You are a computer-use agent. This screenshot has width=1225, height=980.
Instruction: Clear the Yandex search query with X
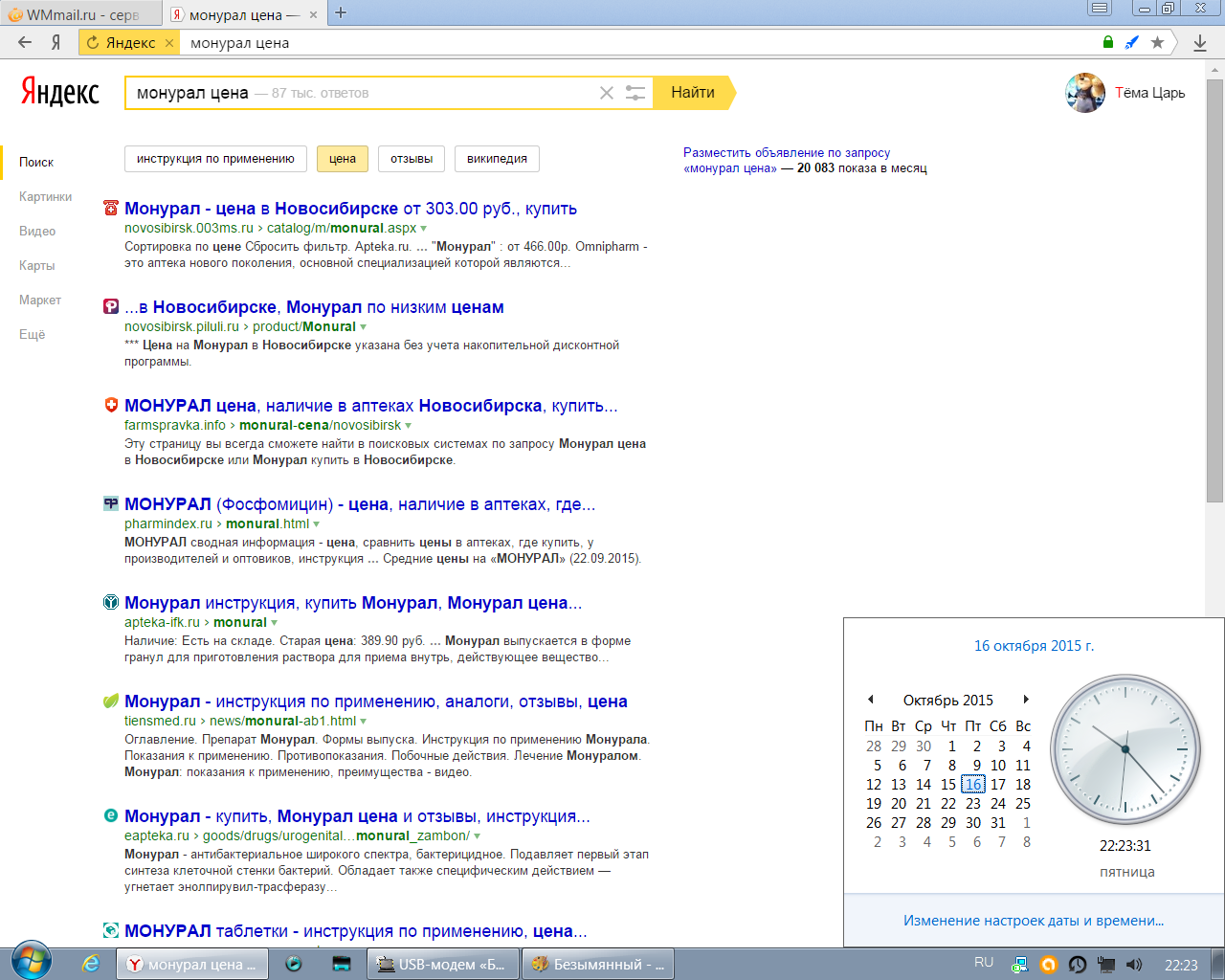[607, 93]
